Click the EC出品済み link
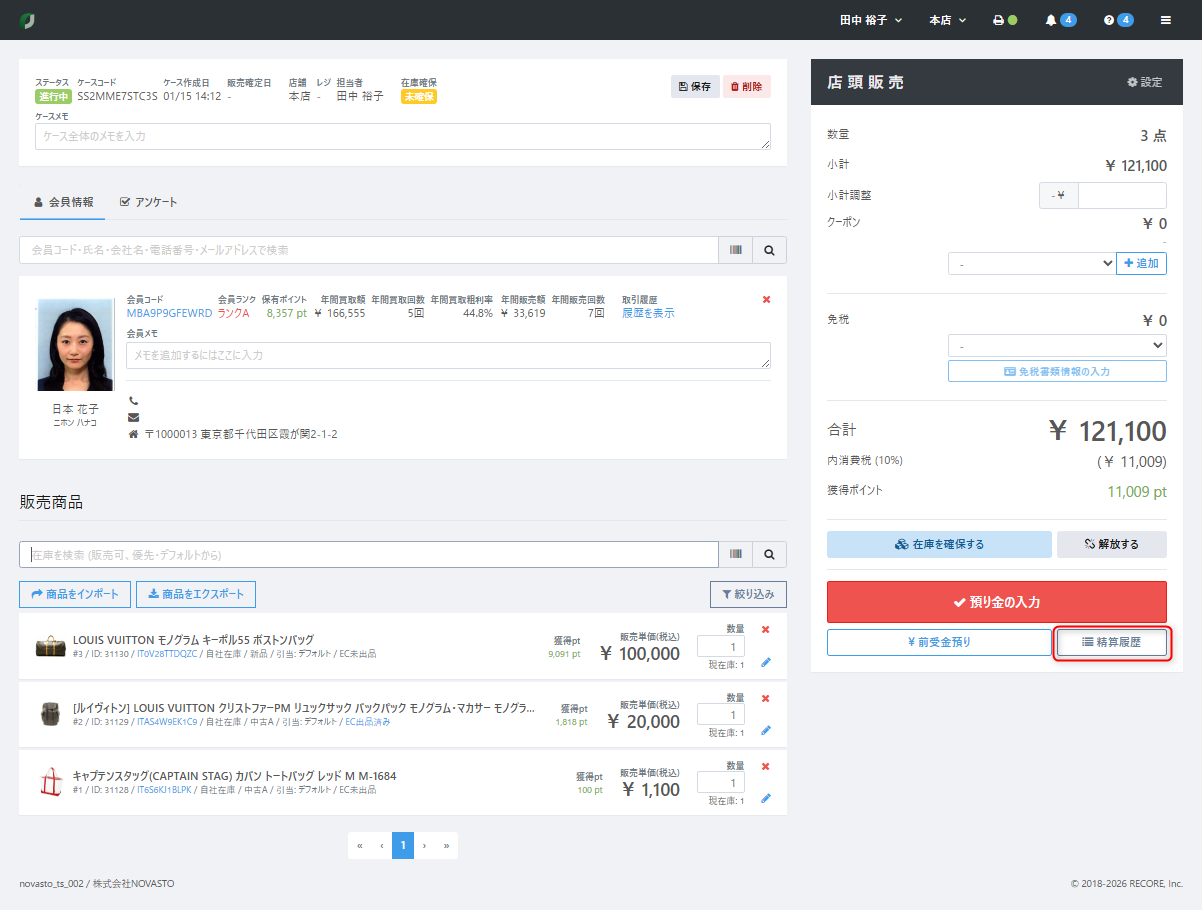The image size is (1202, 910). pyautogui.click(x=368, y=721)
